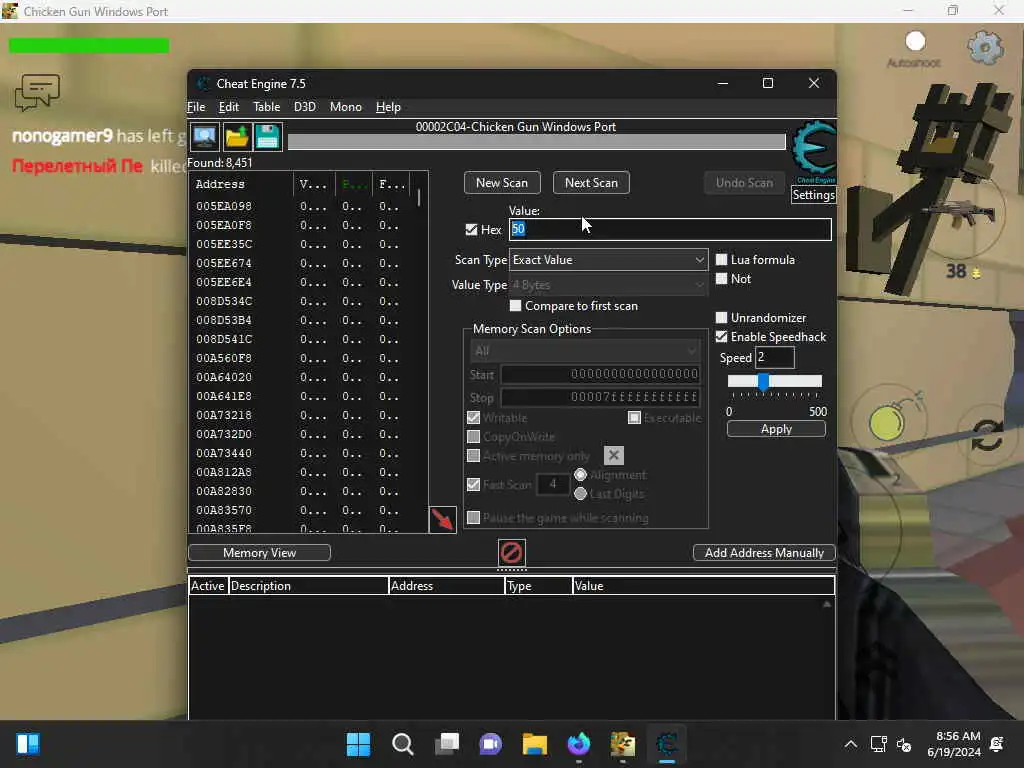Open the Mono menu
Viewport: 1024px width, 768px height.
pyautogui.click(x=345, y=106)
